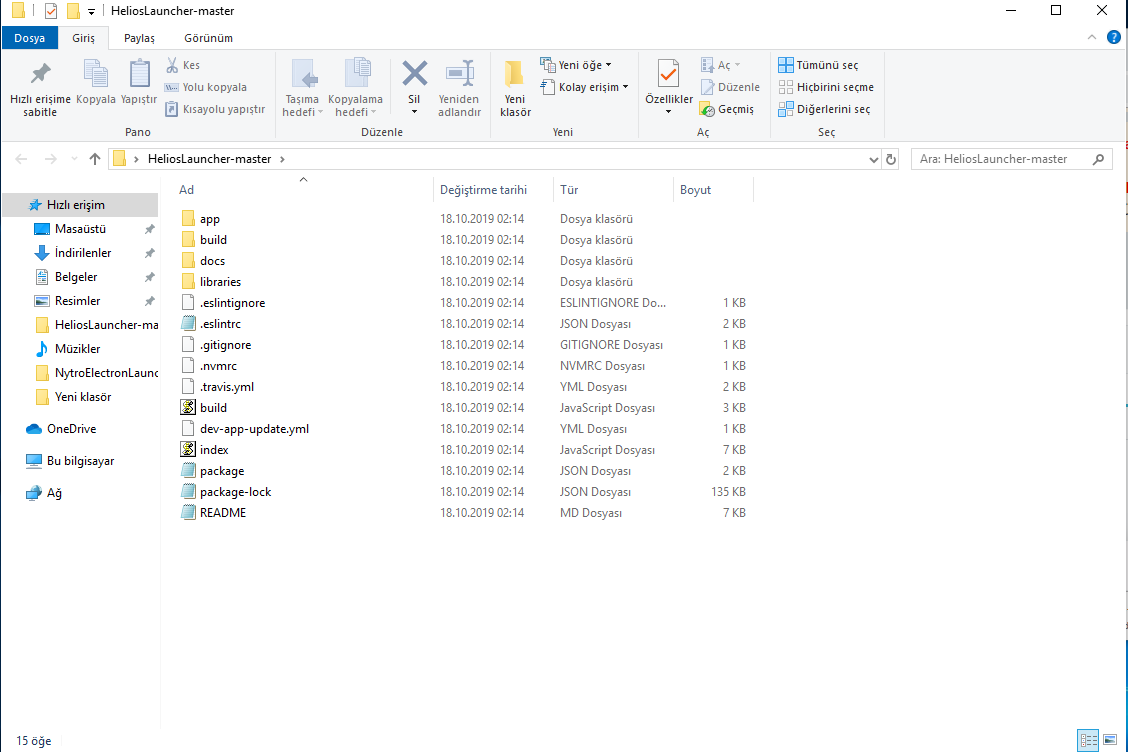The width and height of the screenshot is (1128, 752).
Task: Expand the address bar history dropdown
Action: coord(873,160)
